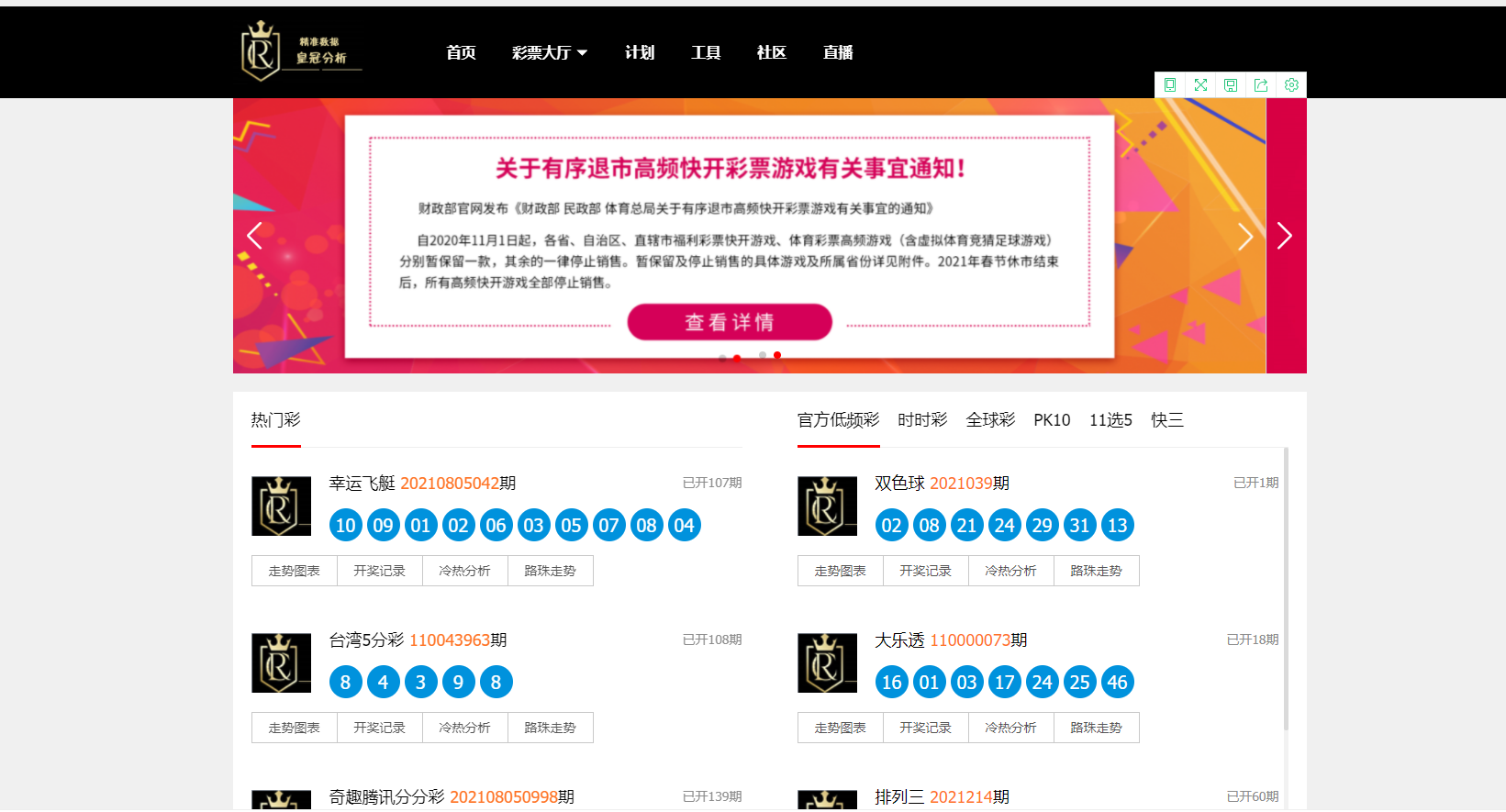1506x812 pixels.
Task: Click the banner notice headline text
Action: 731,168
